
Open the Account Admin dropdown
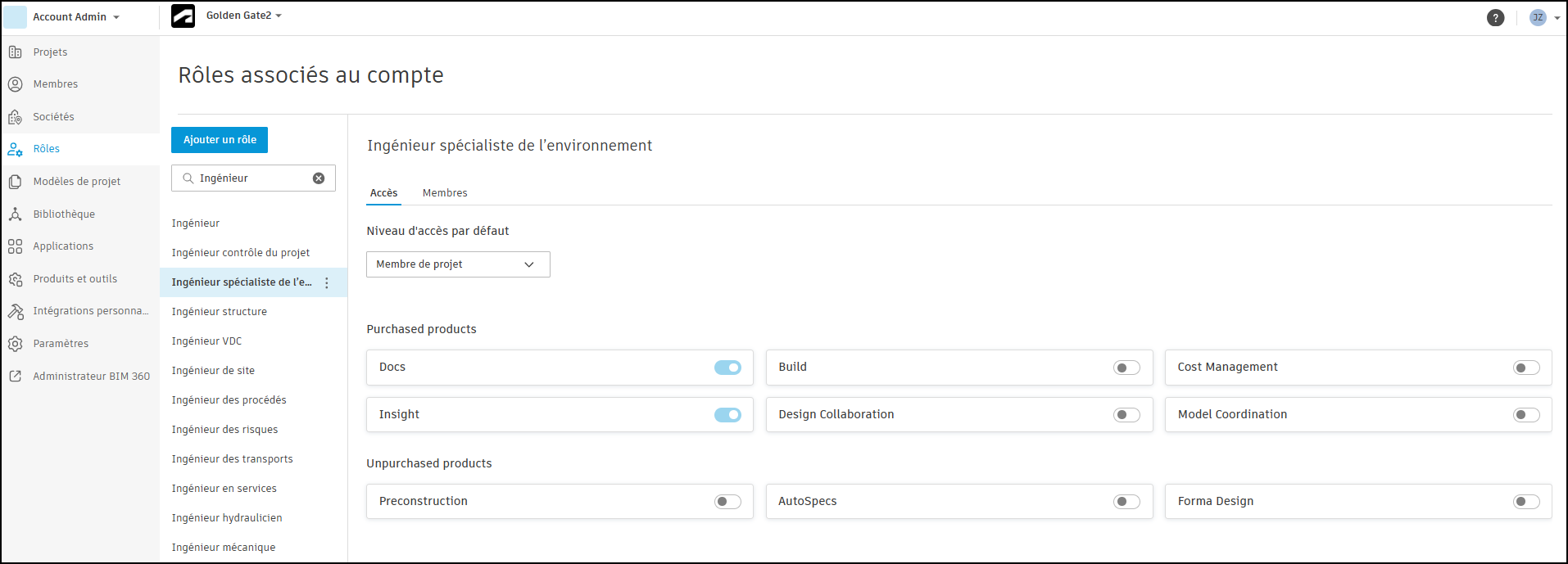(75, 17)
